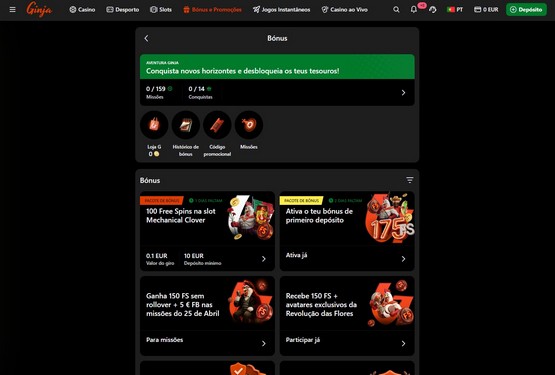The width and height of the screenshot is (555, 375).
Task: Open notifications bell
Action: [x=413, y=10]
